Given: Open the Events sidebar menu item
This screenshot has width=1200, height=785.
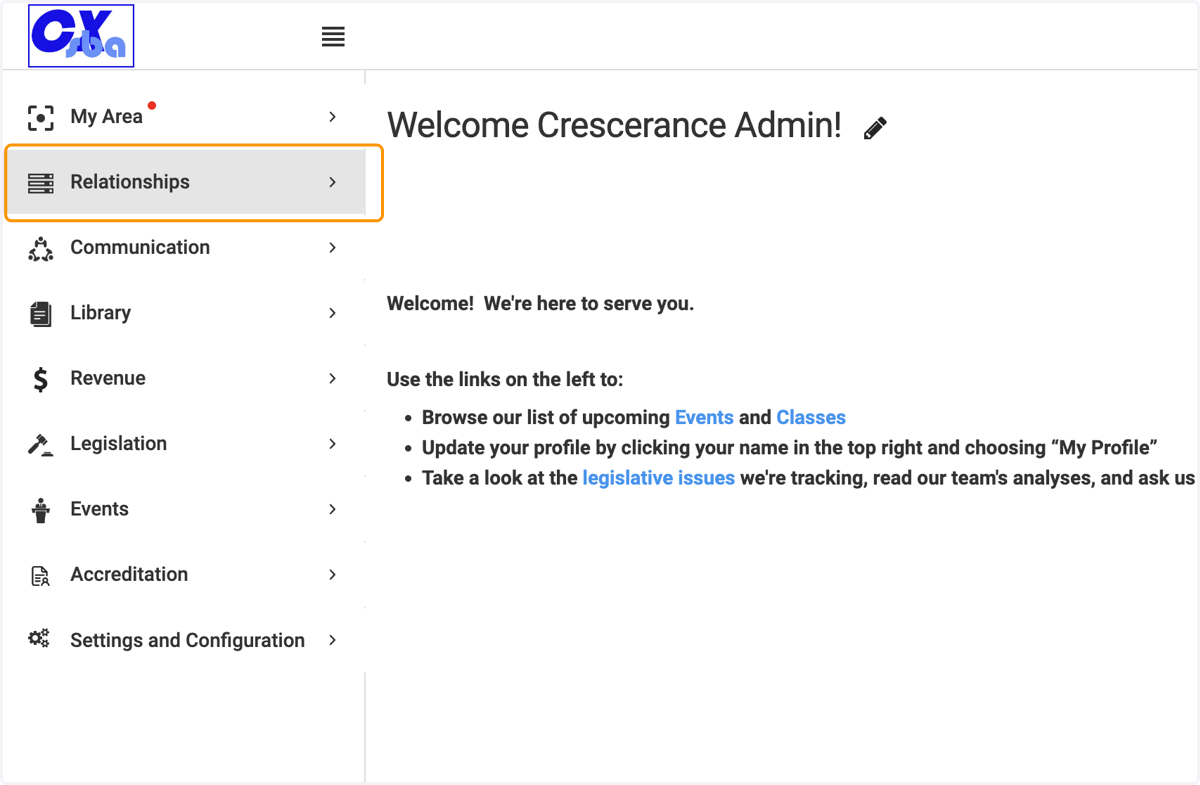Looking at the screenshot, I should (x=185, y=509).
